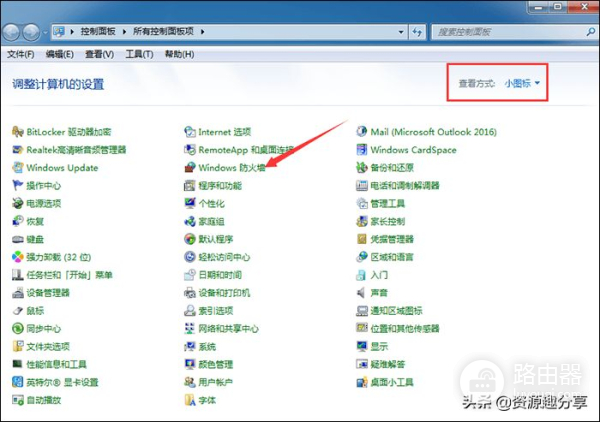The height and width of the screenshot is (422, 600).
Task: Open the 区域和语言 link
Action: click(392, 257)
